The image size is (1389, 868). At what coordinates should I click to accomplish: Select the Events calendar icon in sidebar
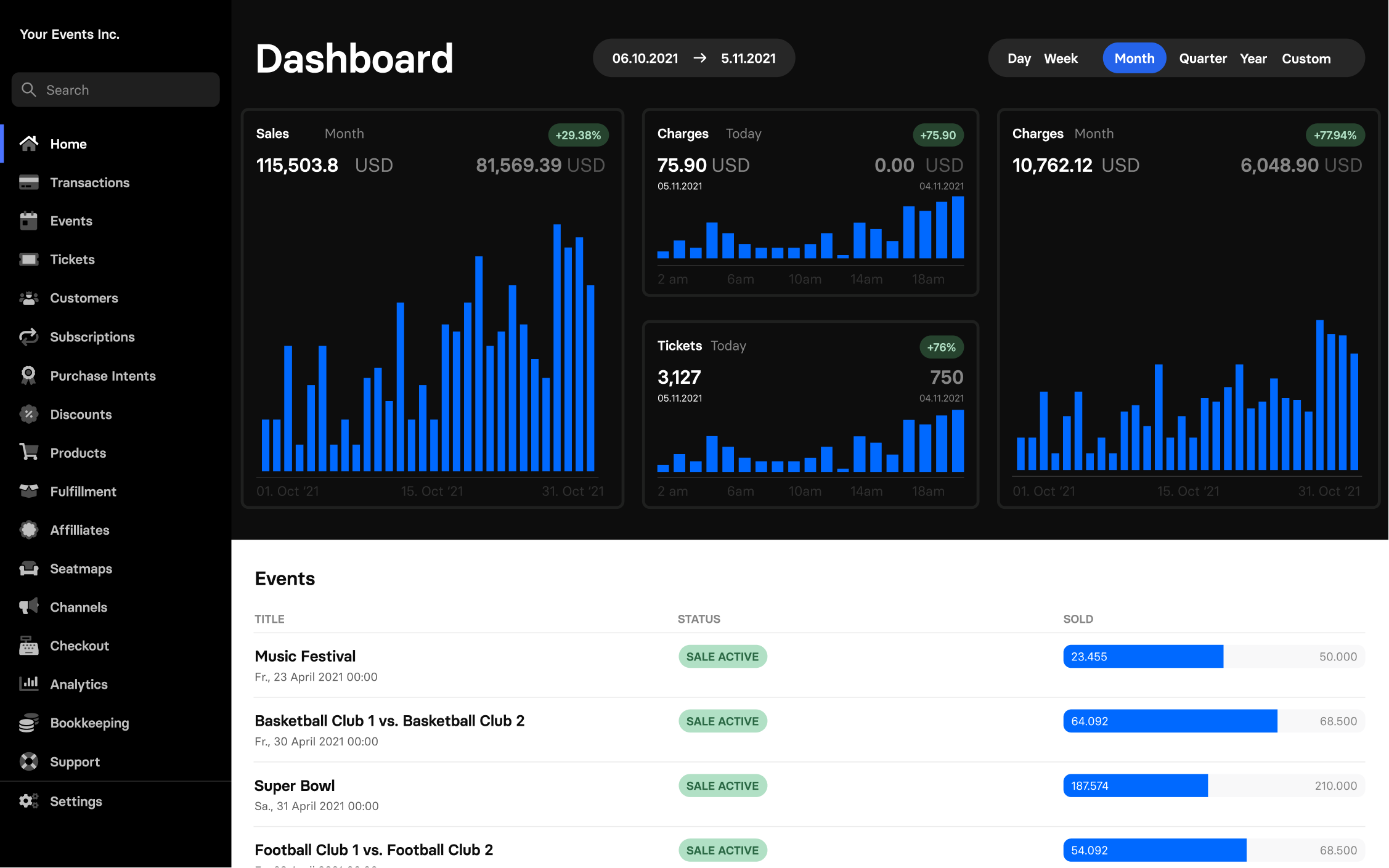pyautogui.click(x=30, y=221)
